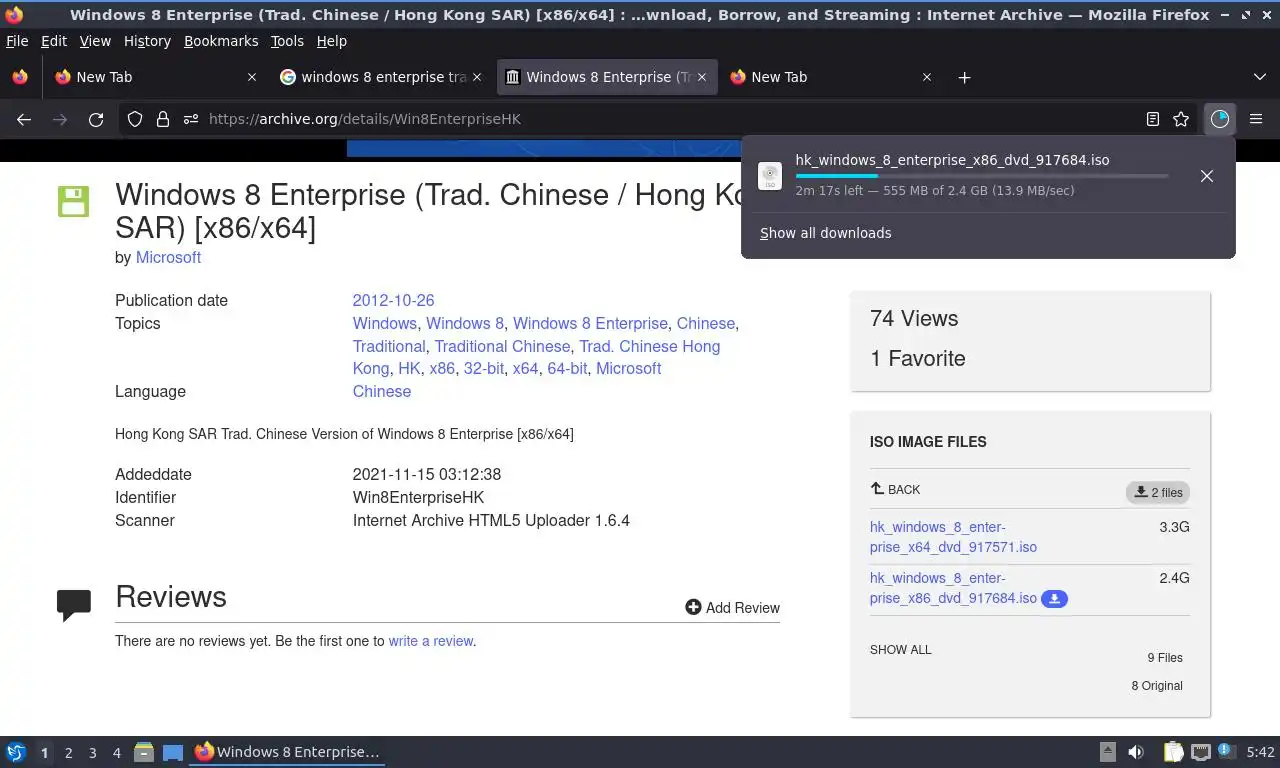Switch to windows 8 enterprise Google tab

pos(380,77)
